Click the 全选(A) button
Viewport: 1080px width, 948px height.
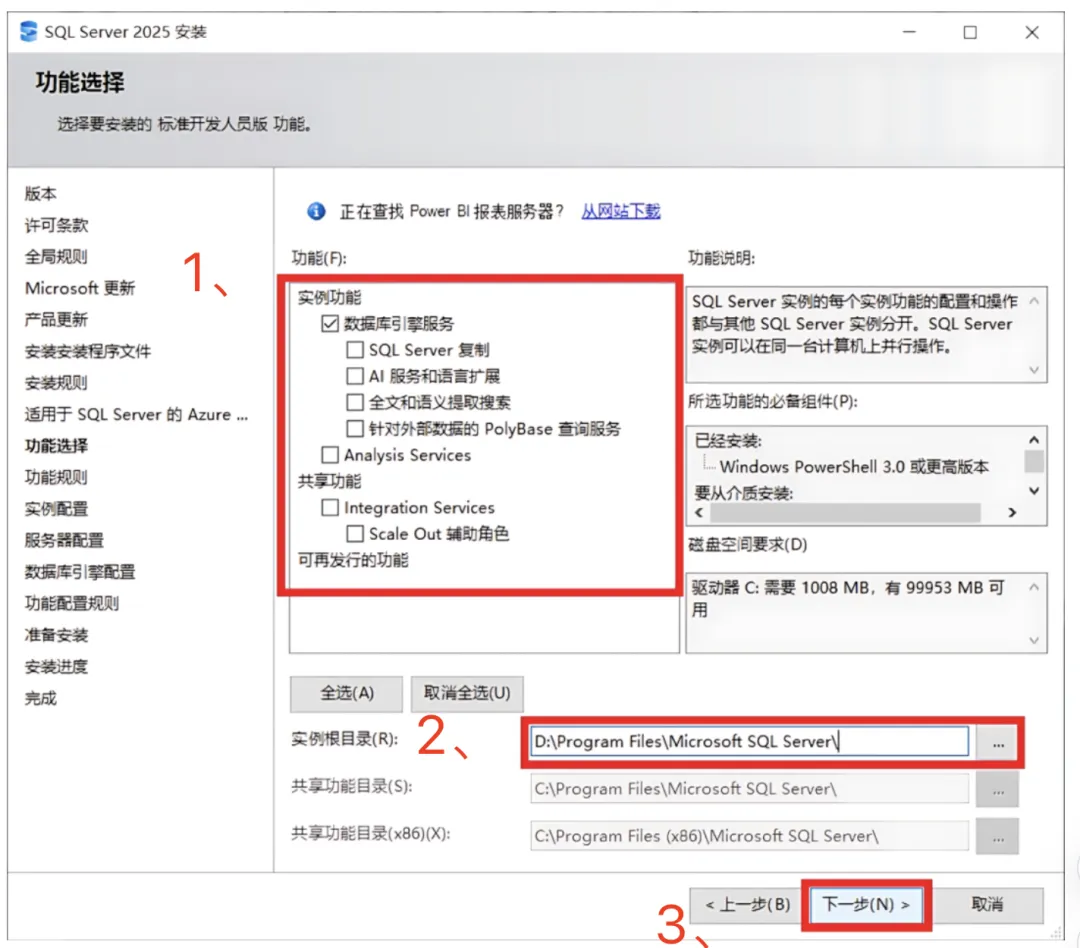point(346,693)
